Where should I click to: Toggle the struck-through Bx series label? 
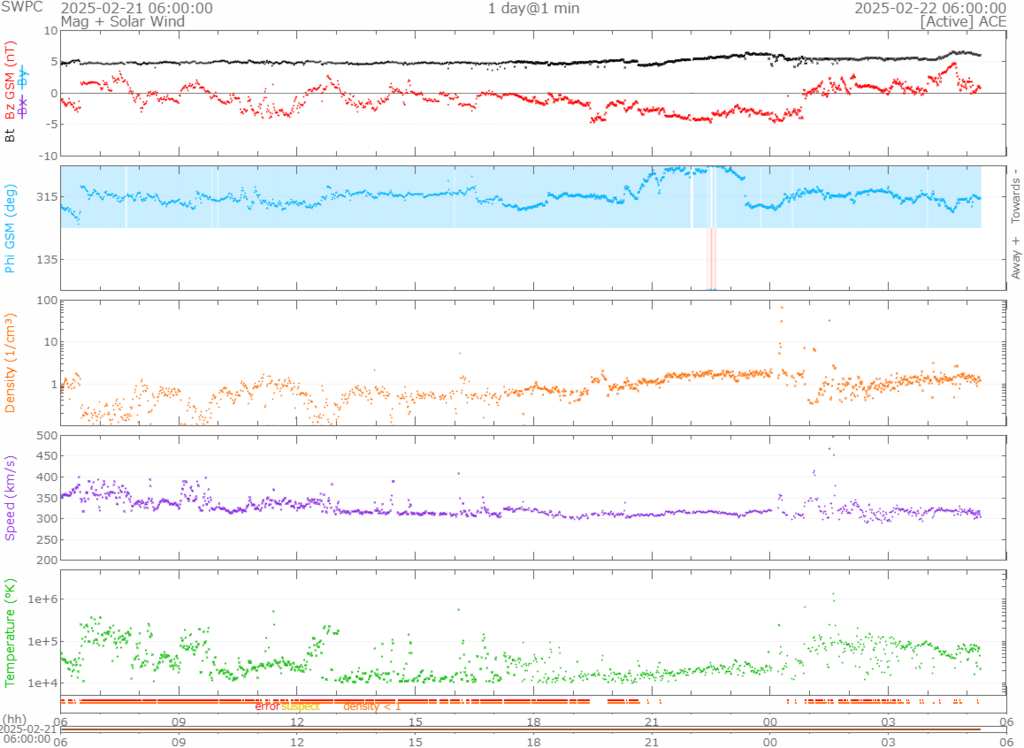pos(23,106)
